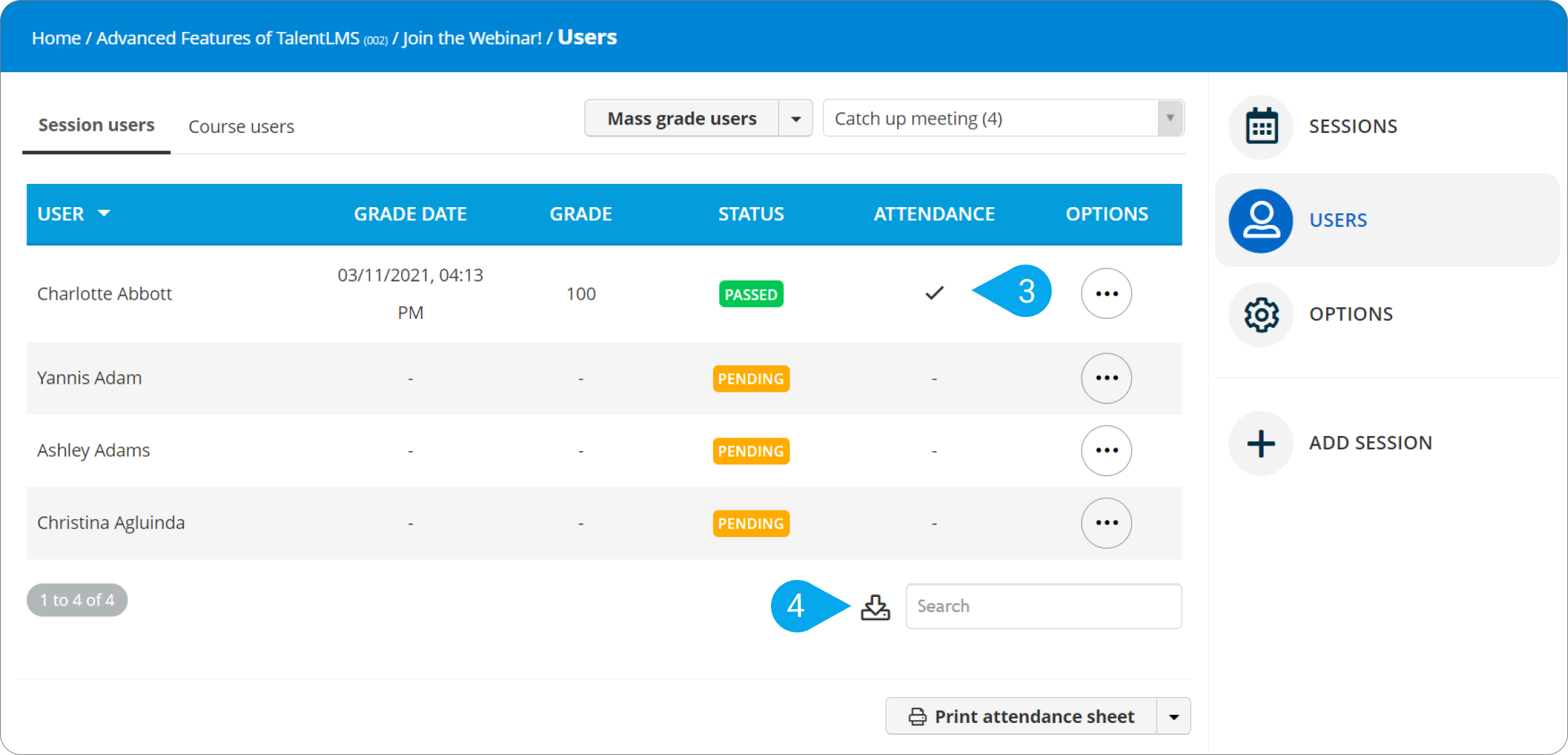Click the Ashley Adams user name
Image resolution: width=1568 pixels, height=755 pixels.
(93, 450)
